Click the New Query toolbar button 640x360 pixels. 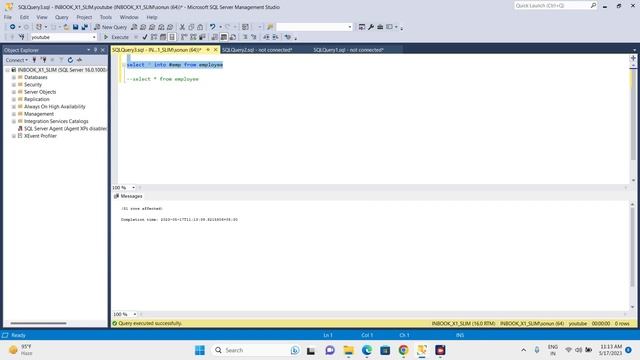pos(111,27)
